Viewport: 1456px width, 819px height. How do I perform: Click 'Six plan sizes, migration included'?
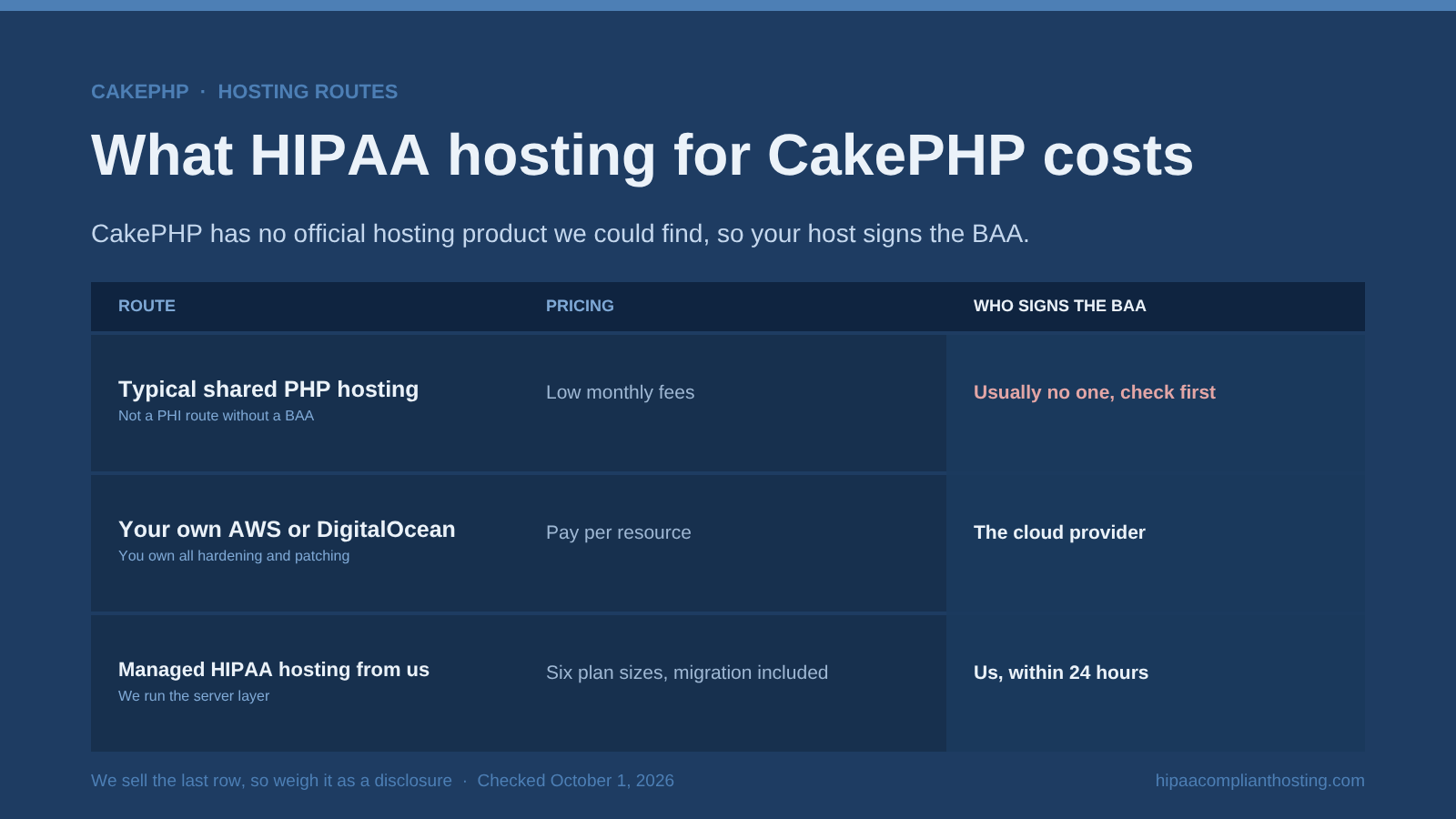687,672
